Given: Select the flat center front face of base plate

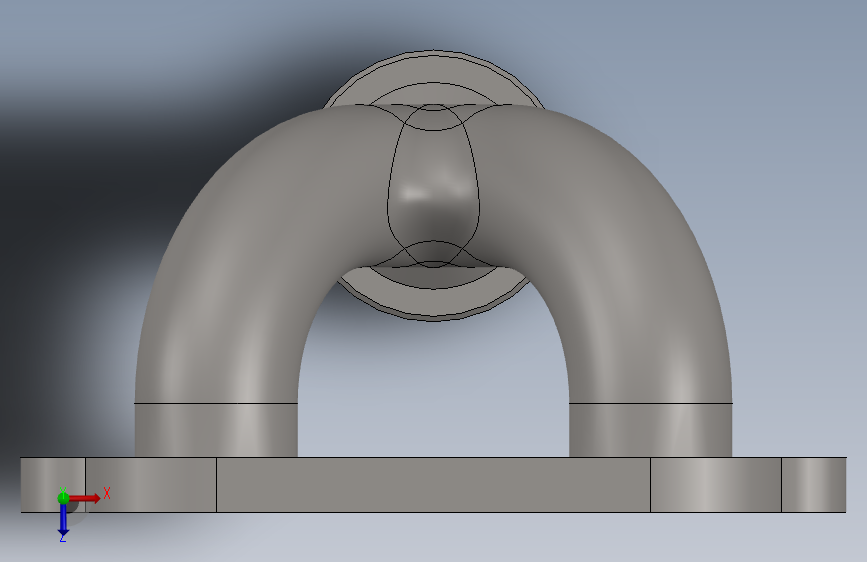Looking at the screenshot, I should (x=433, y=485).
